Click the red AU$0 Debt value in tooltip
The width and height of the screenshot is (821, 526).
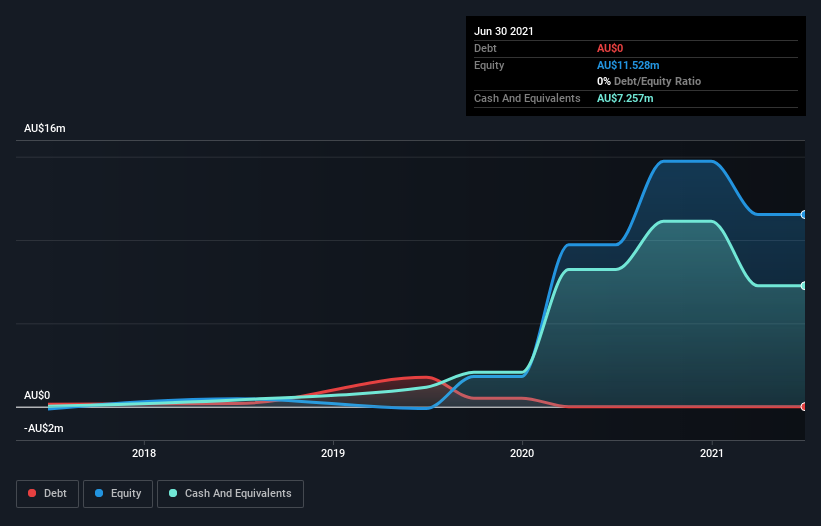click(610, 48)
